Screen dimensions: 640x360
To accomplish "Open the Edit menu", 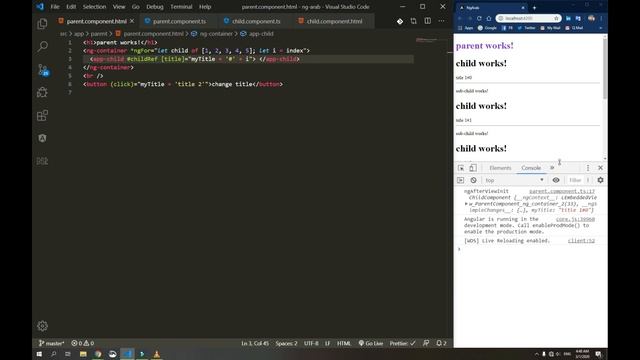I will tap(71, 7).
